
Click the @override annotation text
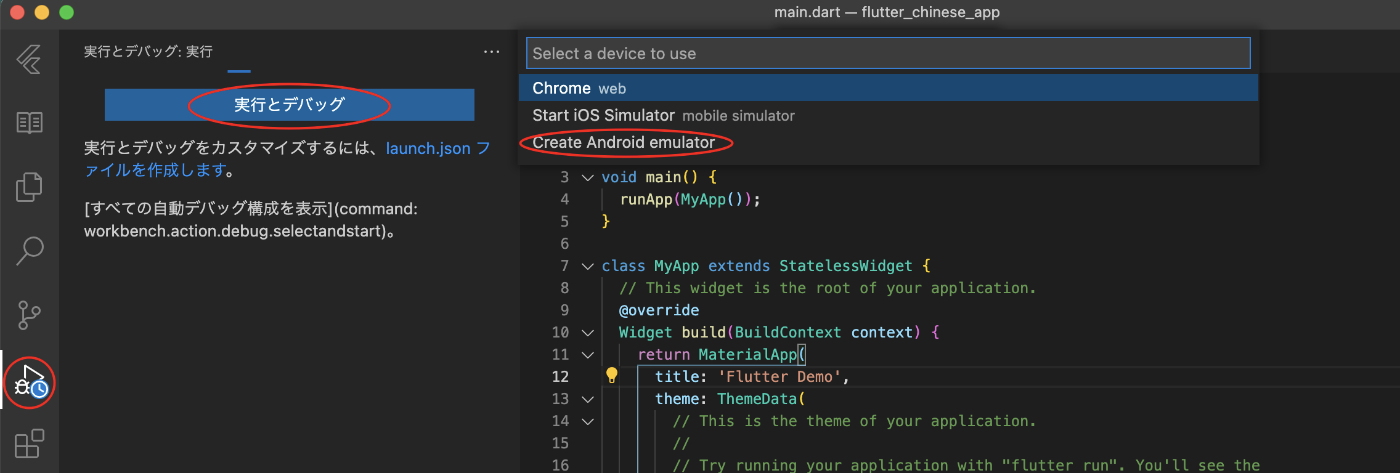coord(659,310)
